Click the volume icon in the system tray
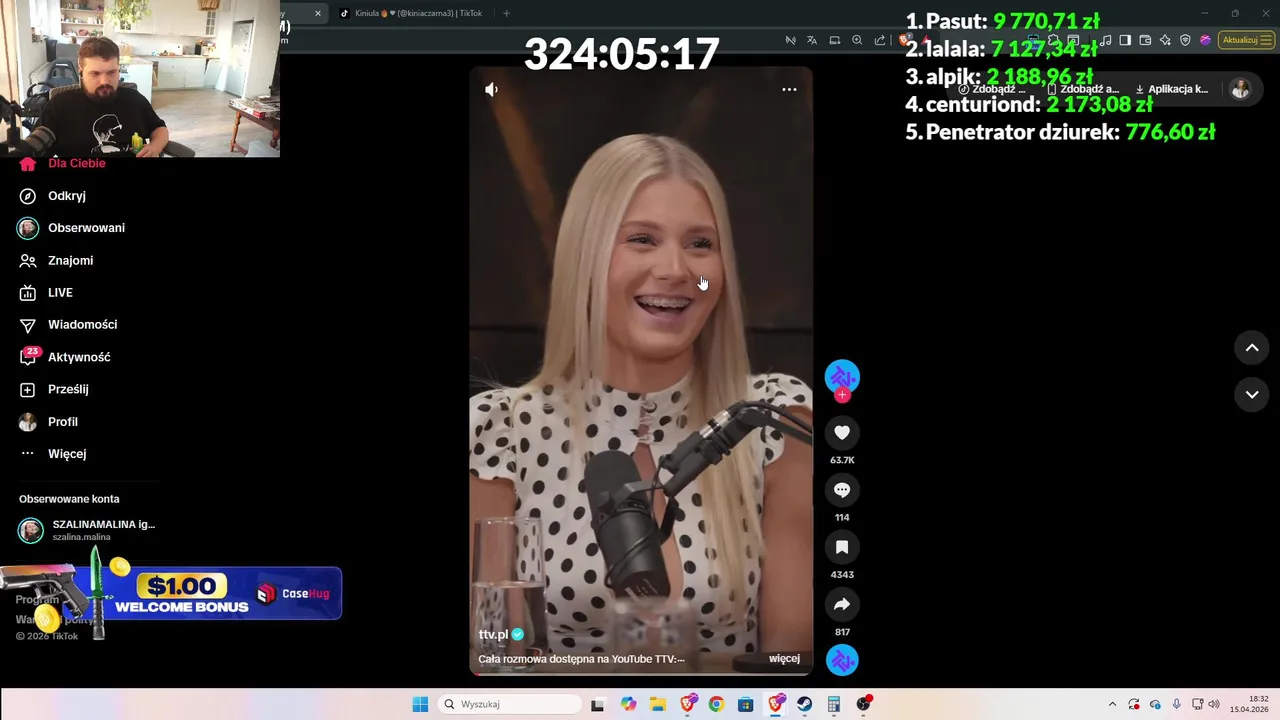This screenshot has width=1280, height=720. click(x=1214, y=704)
